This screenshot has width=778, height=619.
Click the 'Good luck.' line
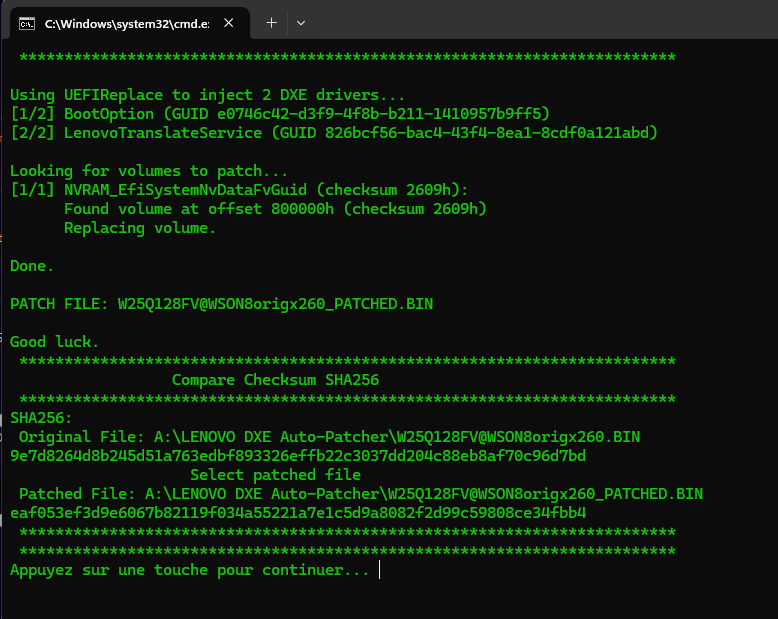click(x=54, y=342)
